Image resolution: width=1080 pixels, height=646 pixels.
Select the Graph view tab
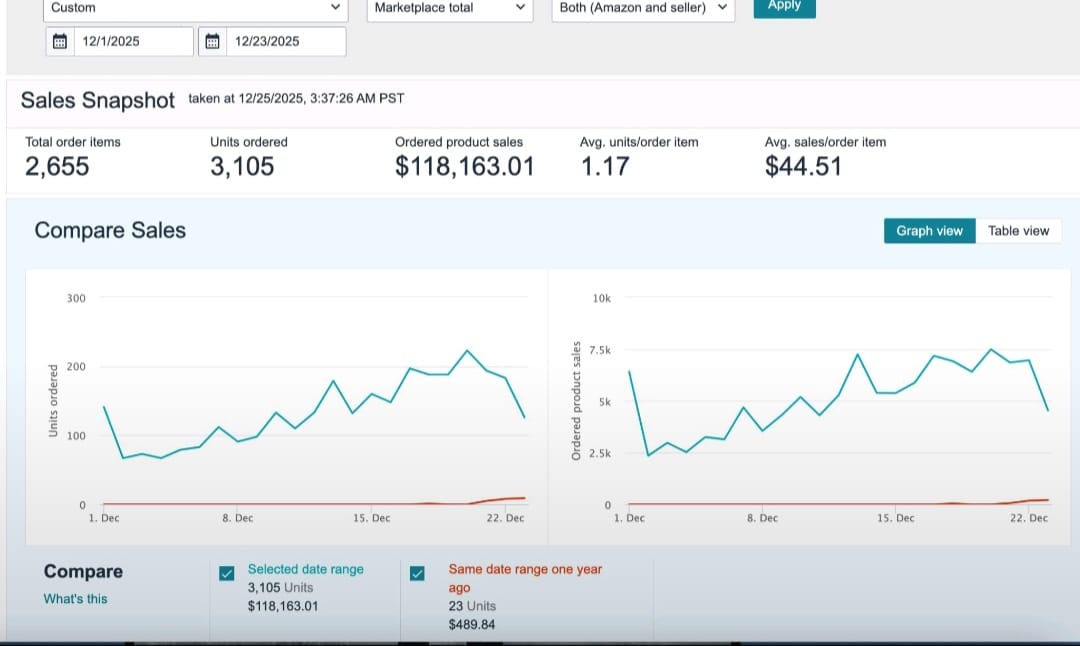[x=929, y=231]
